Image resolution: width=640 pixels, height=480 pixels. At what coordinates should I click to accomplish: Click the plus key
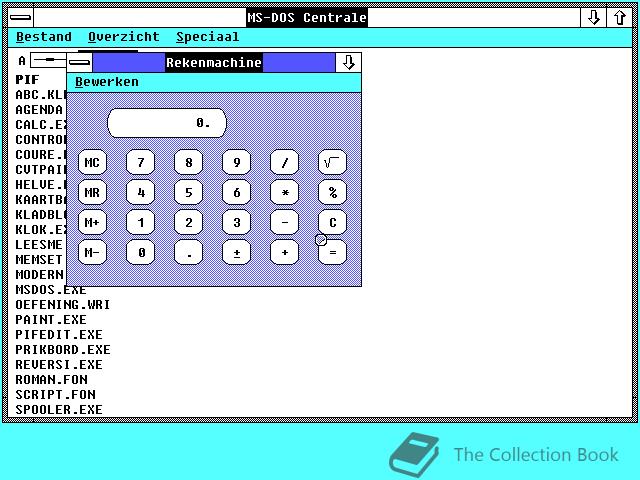(x=284, y=252)
